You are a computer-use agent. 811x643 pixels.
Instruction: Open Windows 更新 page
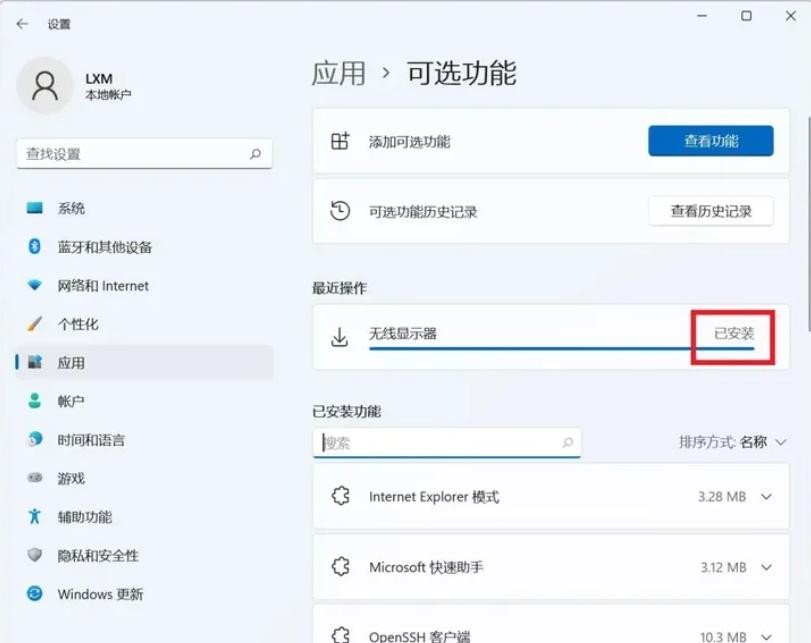tap(100, 594)
